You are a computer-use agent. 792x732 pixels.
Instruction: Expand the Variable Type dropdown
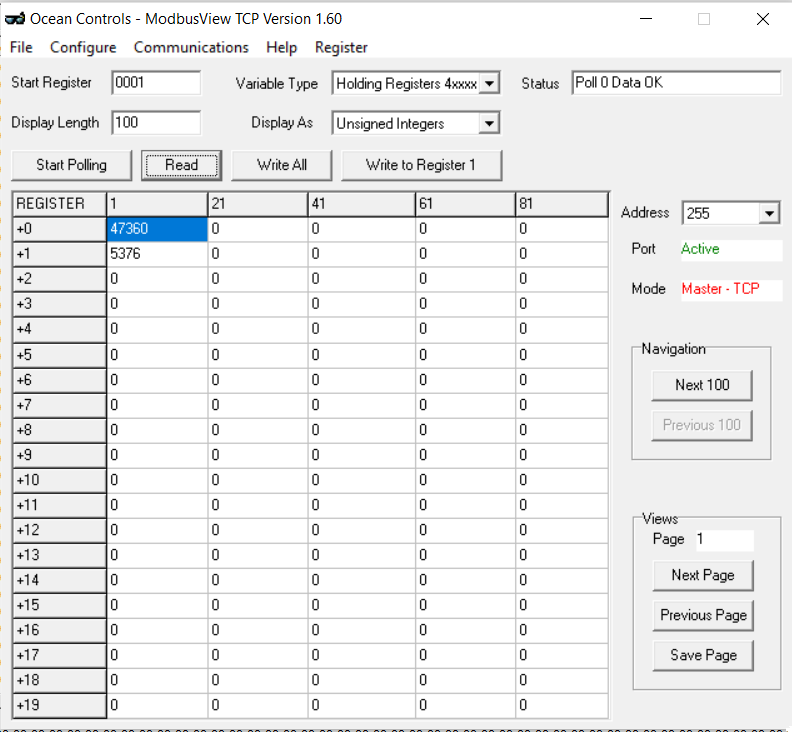(489, 83)
